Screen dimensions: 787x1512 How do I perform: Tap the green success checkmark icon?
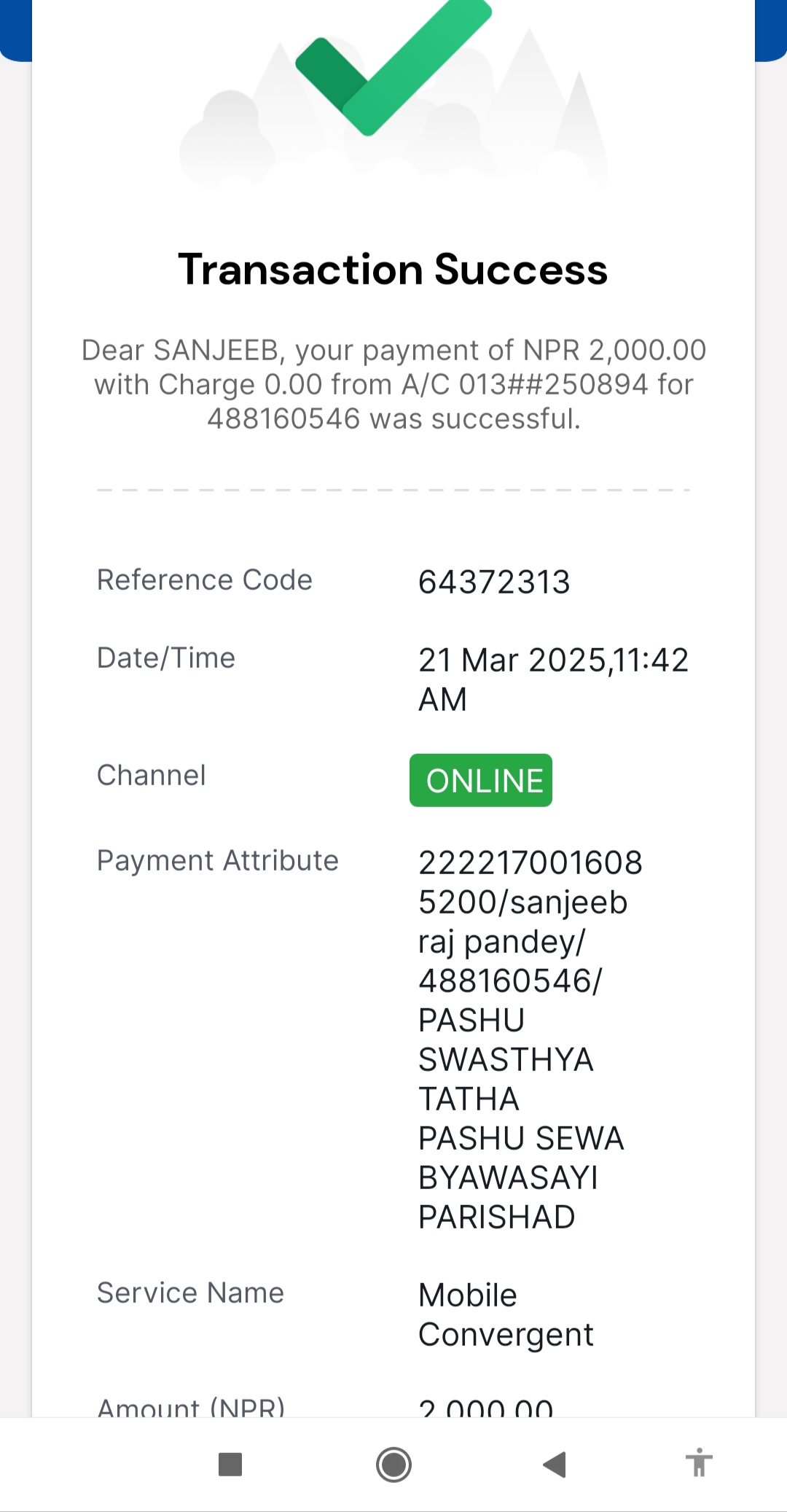(x=393, y=66)
